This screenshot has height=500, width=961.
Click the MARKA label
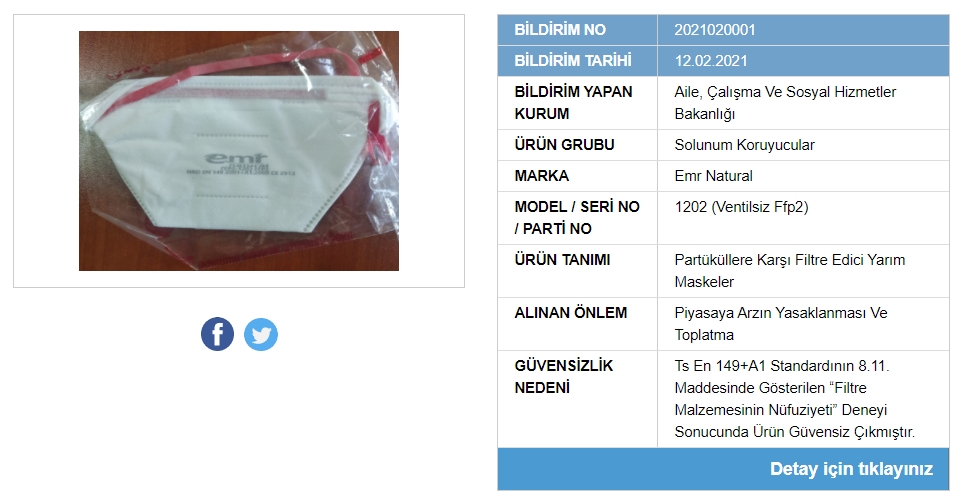click(x=542, y=176)
